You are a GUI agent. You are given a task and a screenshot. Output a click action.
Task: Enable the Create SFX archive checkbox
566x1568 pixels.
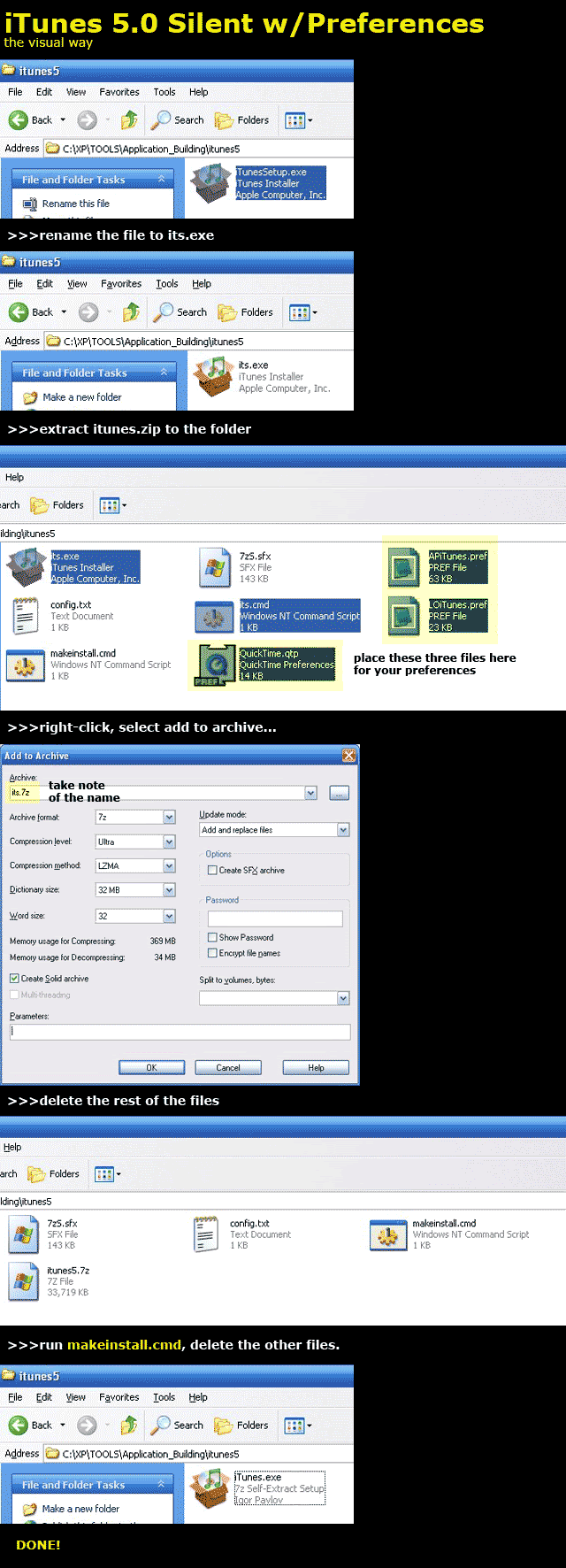coord(212,870)
